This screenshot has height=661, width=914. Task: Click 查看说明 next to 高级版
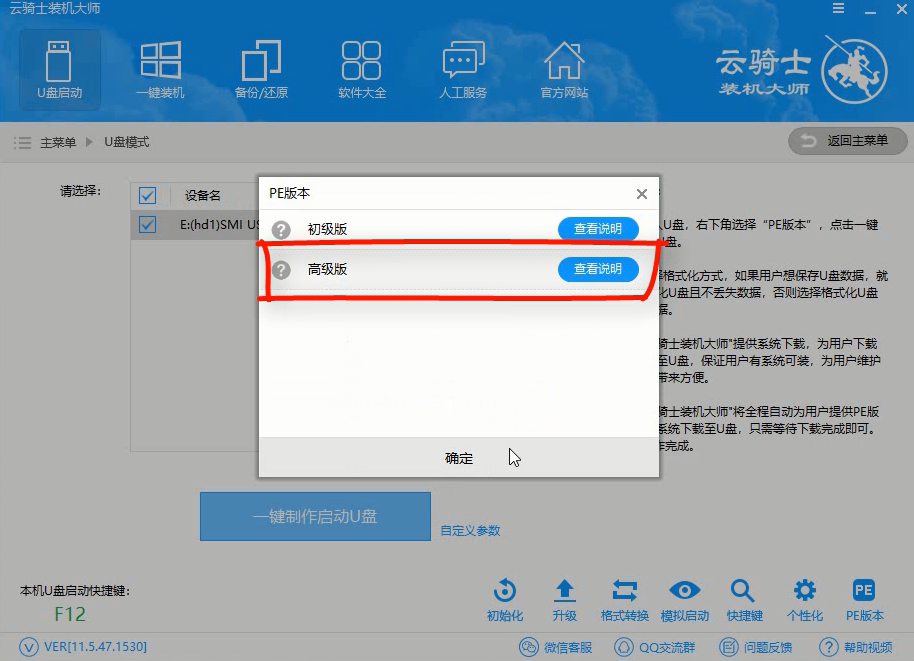598,269
